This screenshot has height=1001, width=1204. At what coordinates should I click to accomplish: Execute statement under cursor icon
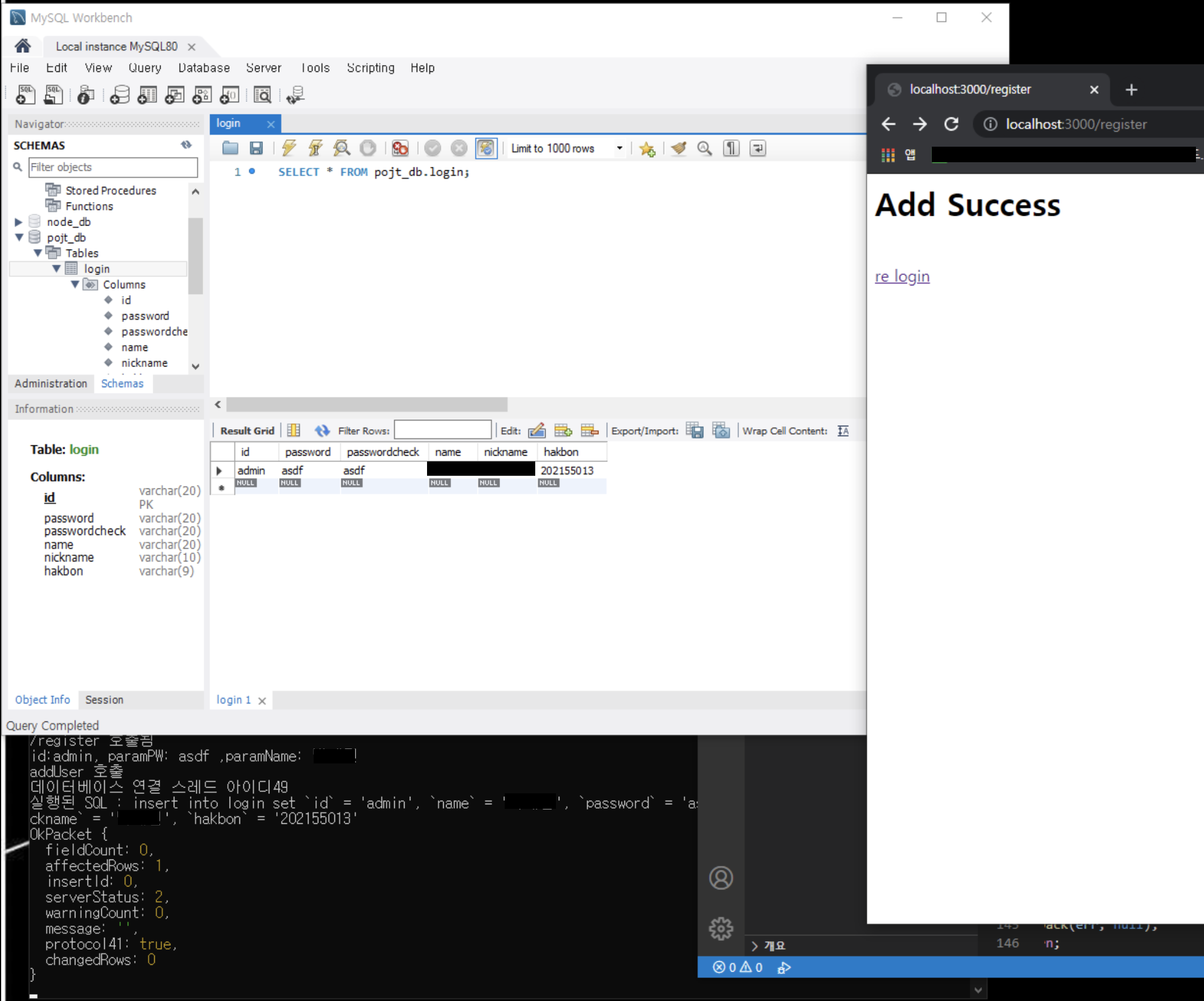315,148
